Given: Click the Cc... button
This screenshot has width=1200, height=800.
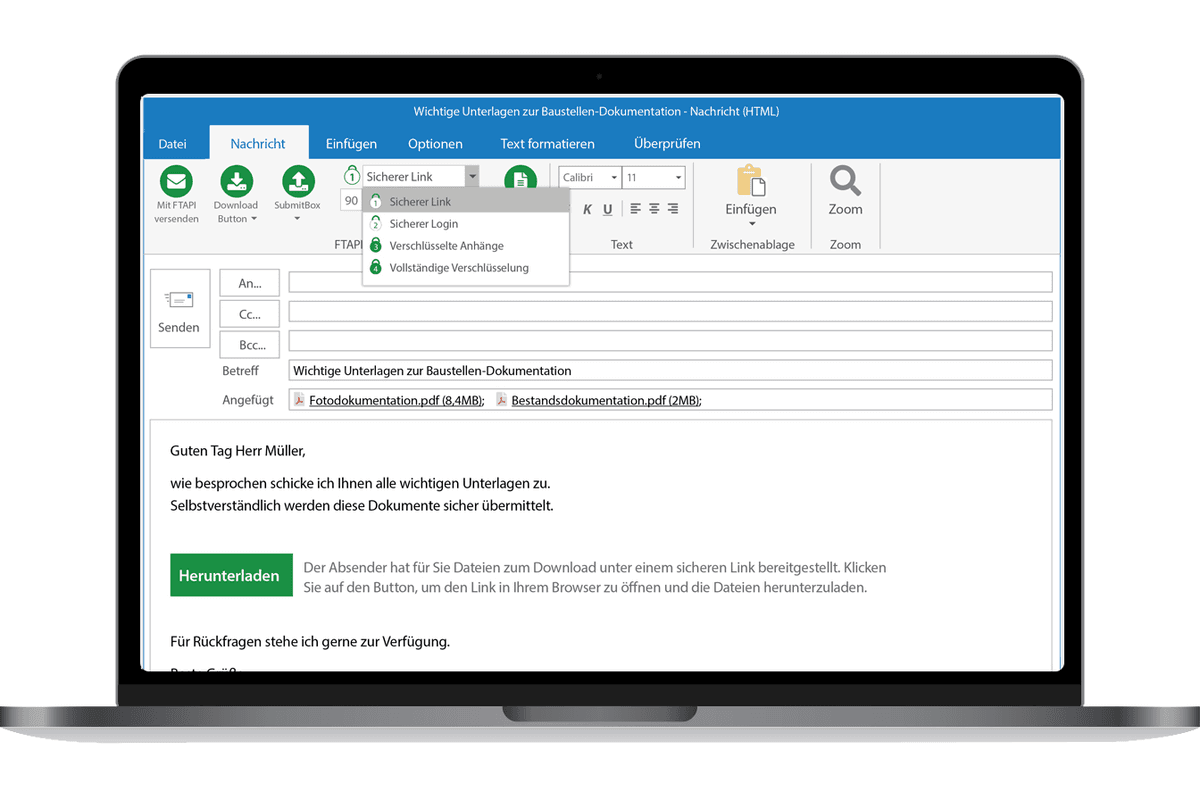Looking at the screenshot, I should (249, 314).
